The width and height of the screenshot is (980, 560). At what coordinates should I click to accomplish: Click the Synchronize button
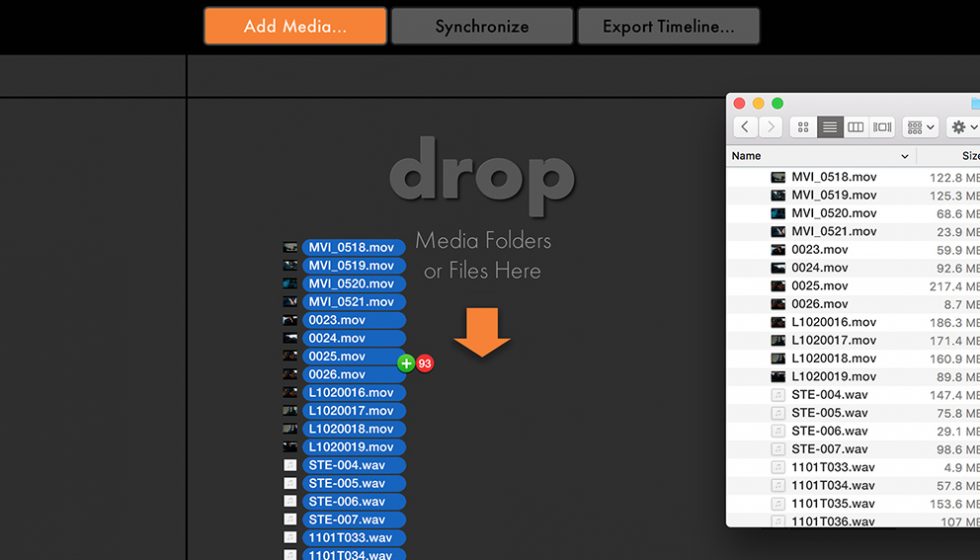click(482, 27)
